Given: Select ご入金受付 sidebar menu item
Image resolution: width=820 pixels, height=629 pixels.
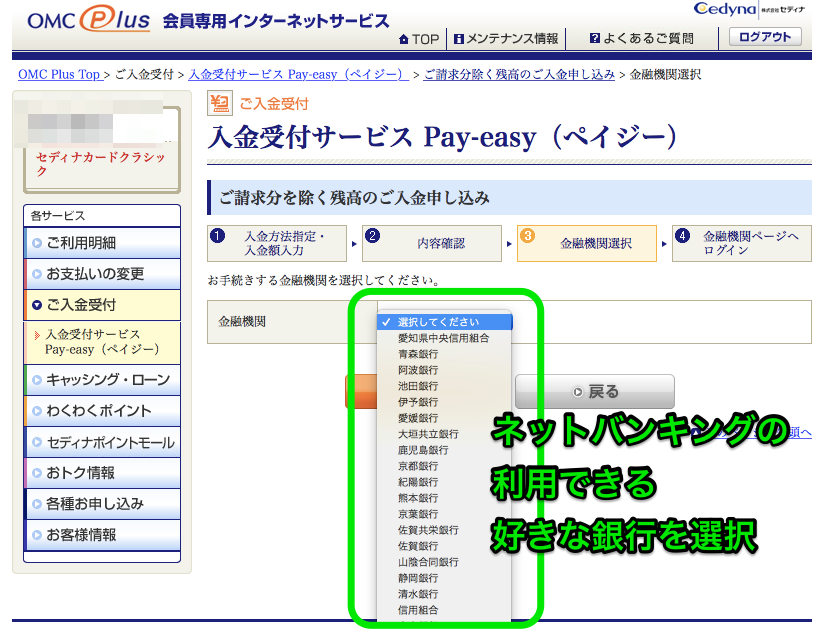Looking at the screenshot, I should [x=102, y=304].
